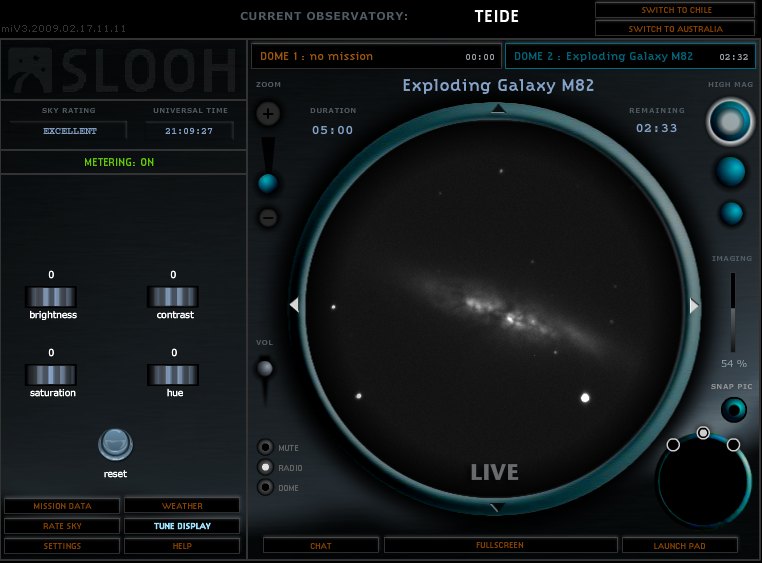This screenshot has height=563, width=762.
Task: Click the Exploding Galaxy M82 title
Action: (498, 85)
